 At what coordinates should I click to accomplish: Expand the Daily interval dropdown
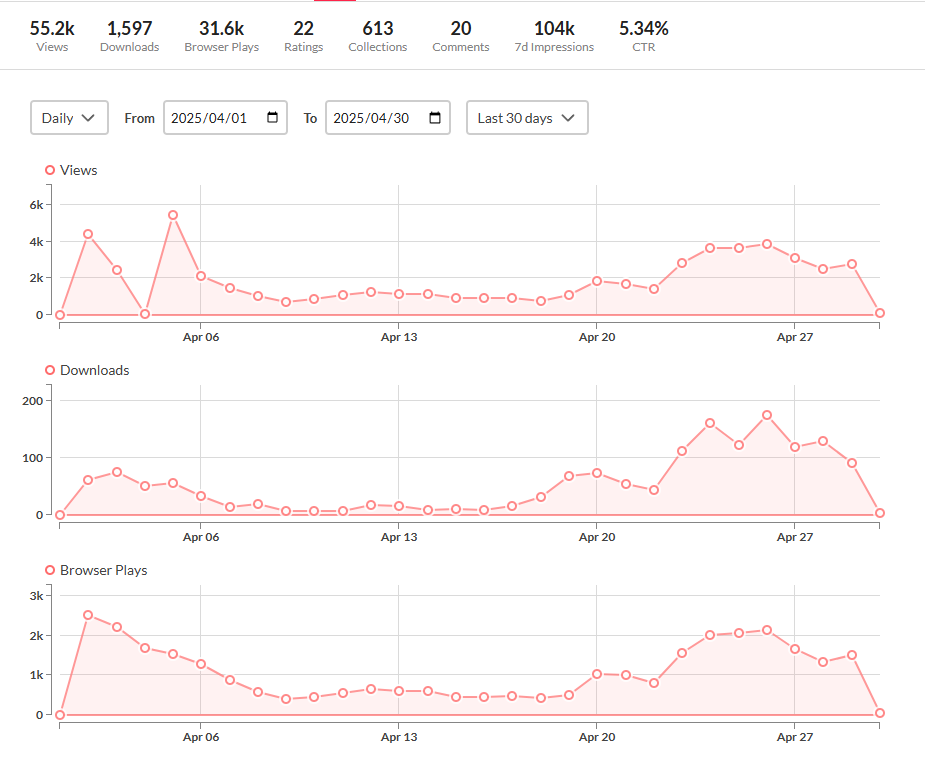tap(69, 118)
